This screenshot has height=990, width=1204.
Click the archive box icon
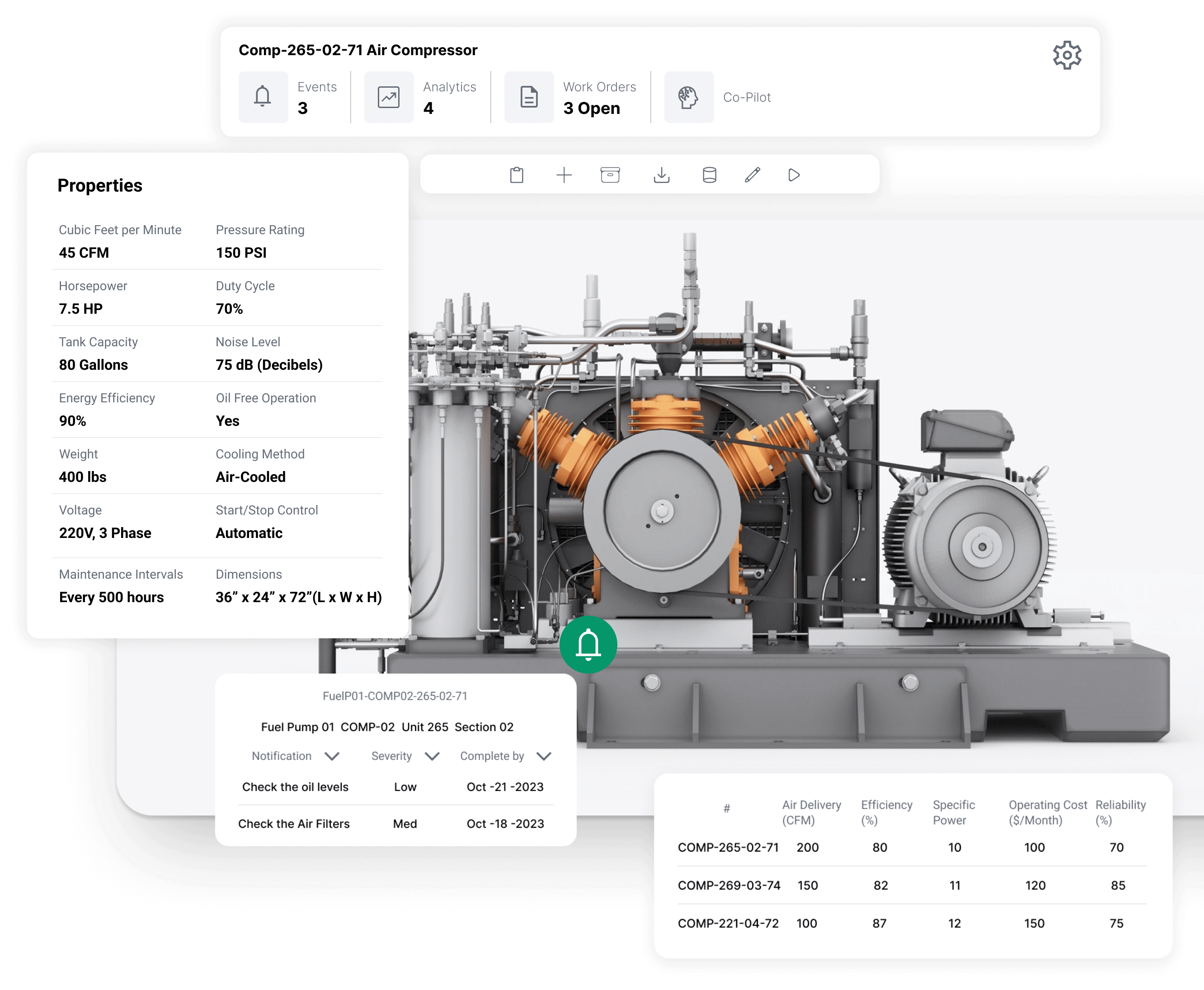tap(610, 174)
